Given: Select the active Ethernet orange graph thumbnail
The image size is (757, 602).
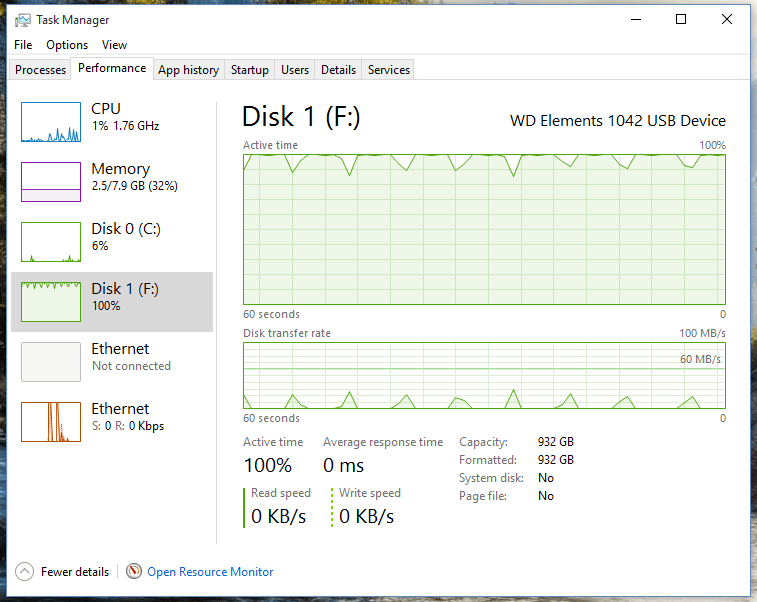Looking at the screenshot, I should point(51,421).
